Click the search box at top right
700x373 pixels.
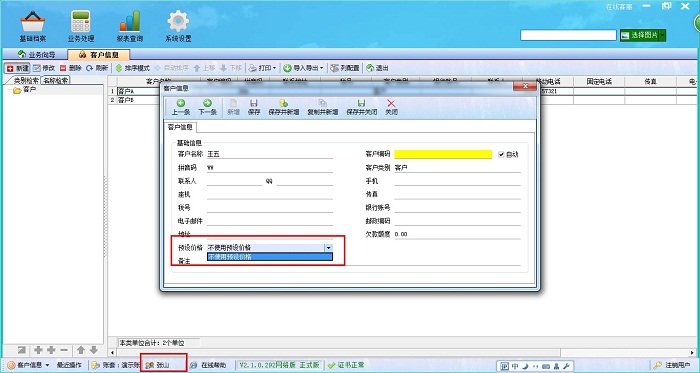(568, 35)
